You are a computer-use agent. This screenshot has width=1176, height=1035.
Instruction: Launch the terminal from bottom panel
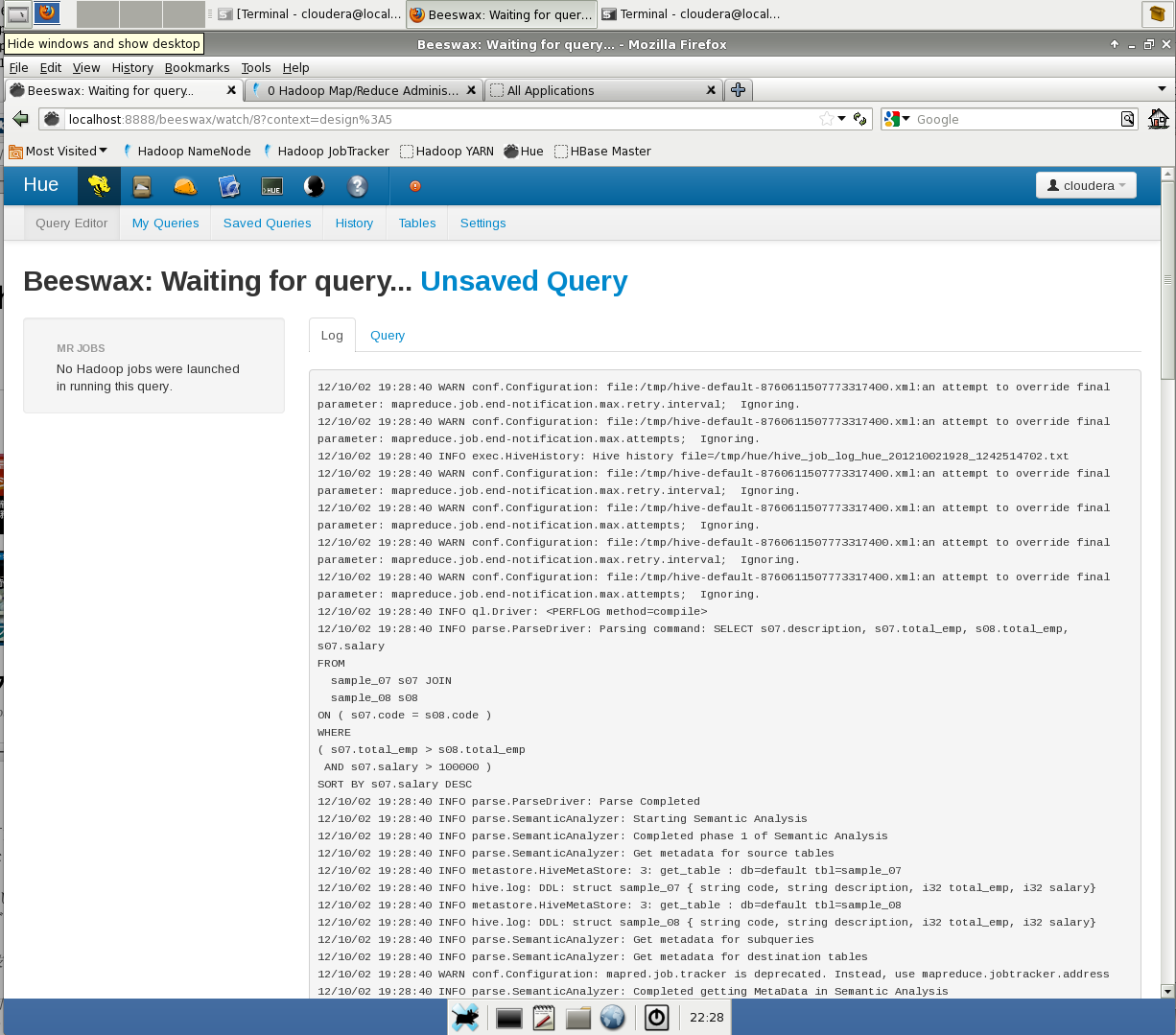(508, 1018)
